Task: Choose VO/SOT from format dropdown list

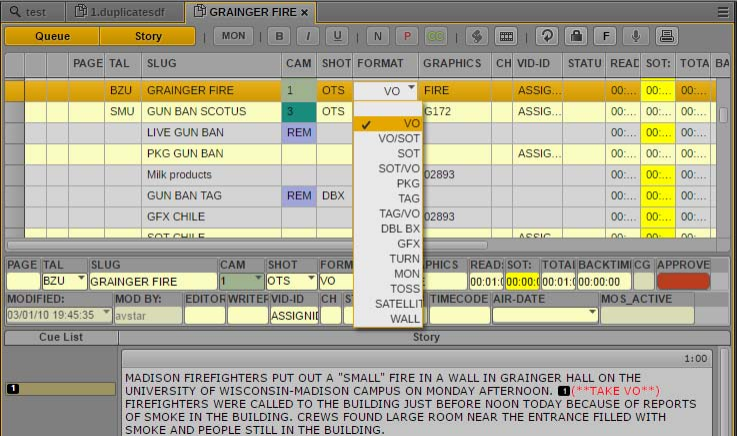Action: click(388, 138)
